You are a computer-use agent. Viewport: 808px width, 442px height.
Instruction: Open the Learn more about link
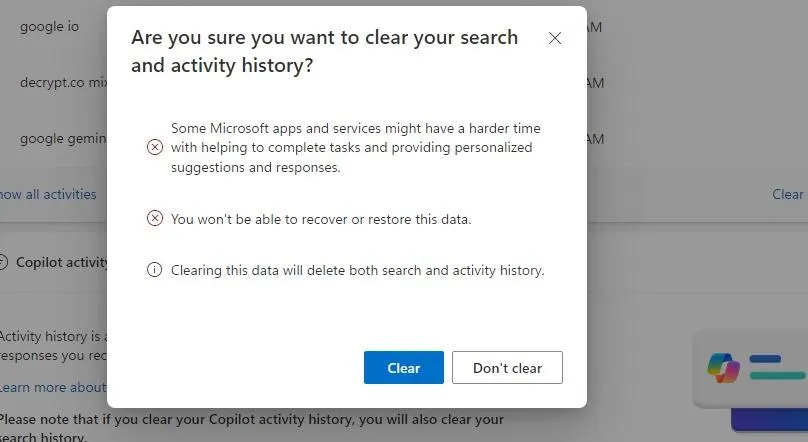click(52, 387)
